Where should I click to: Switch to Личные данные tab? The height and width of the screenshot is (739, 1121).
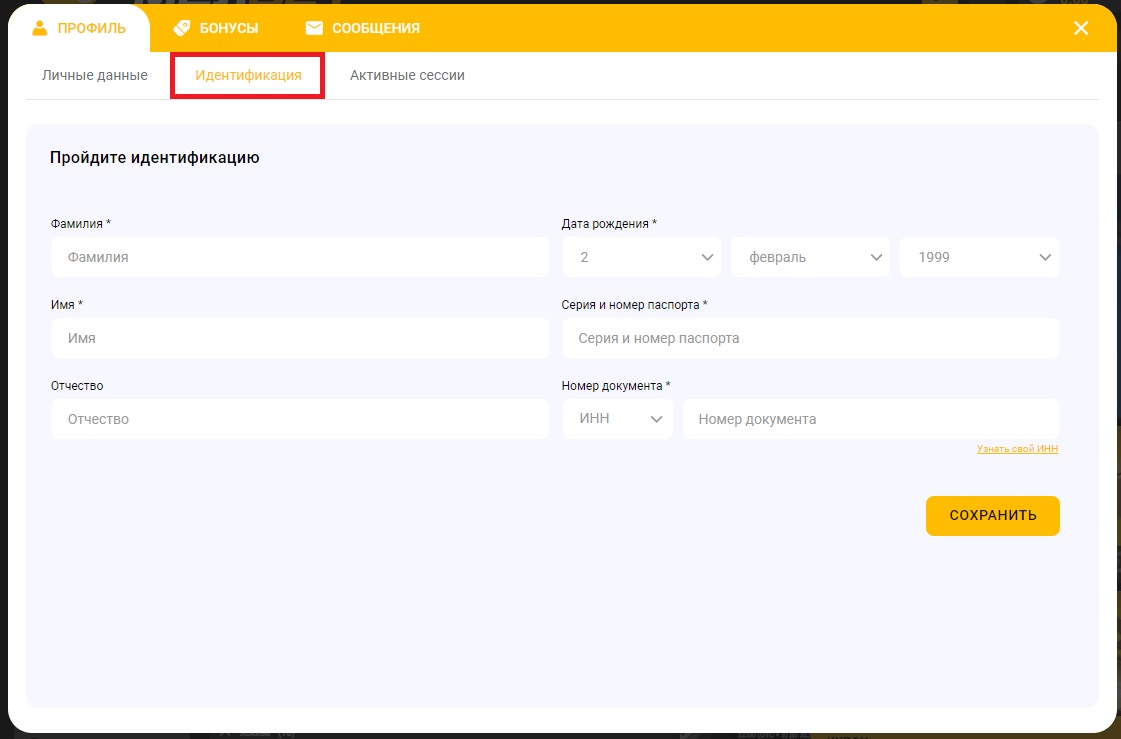(x=95, y=75)
